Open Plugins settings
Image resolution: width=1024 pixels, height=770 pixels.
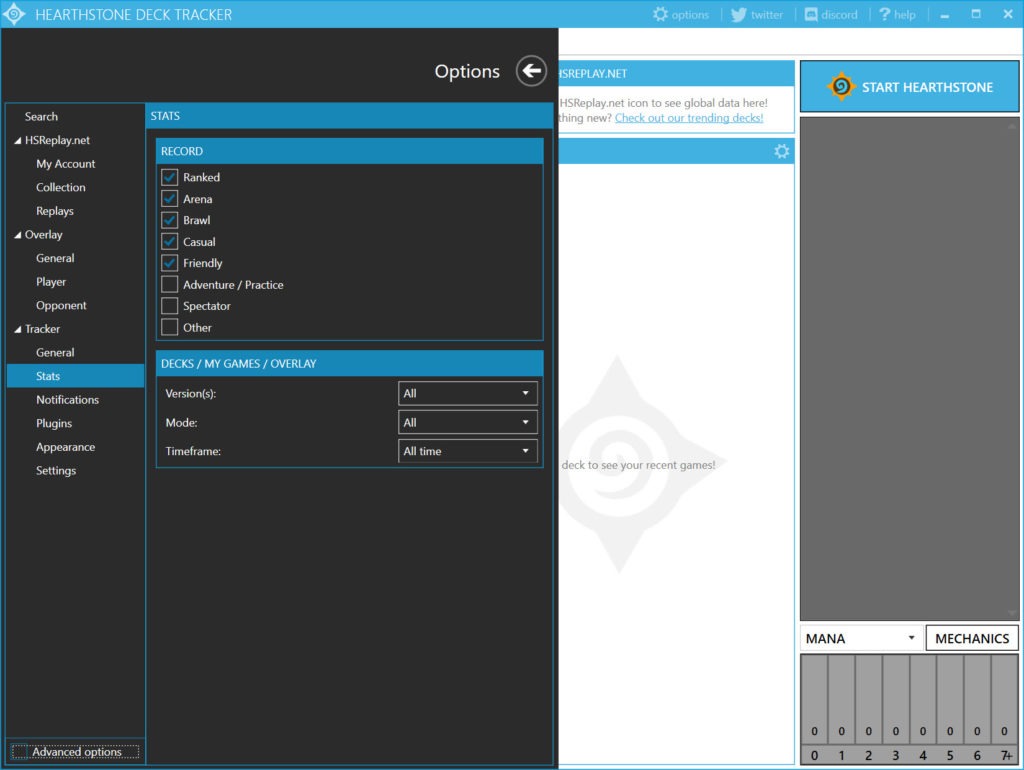click(54, 423)
